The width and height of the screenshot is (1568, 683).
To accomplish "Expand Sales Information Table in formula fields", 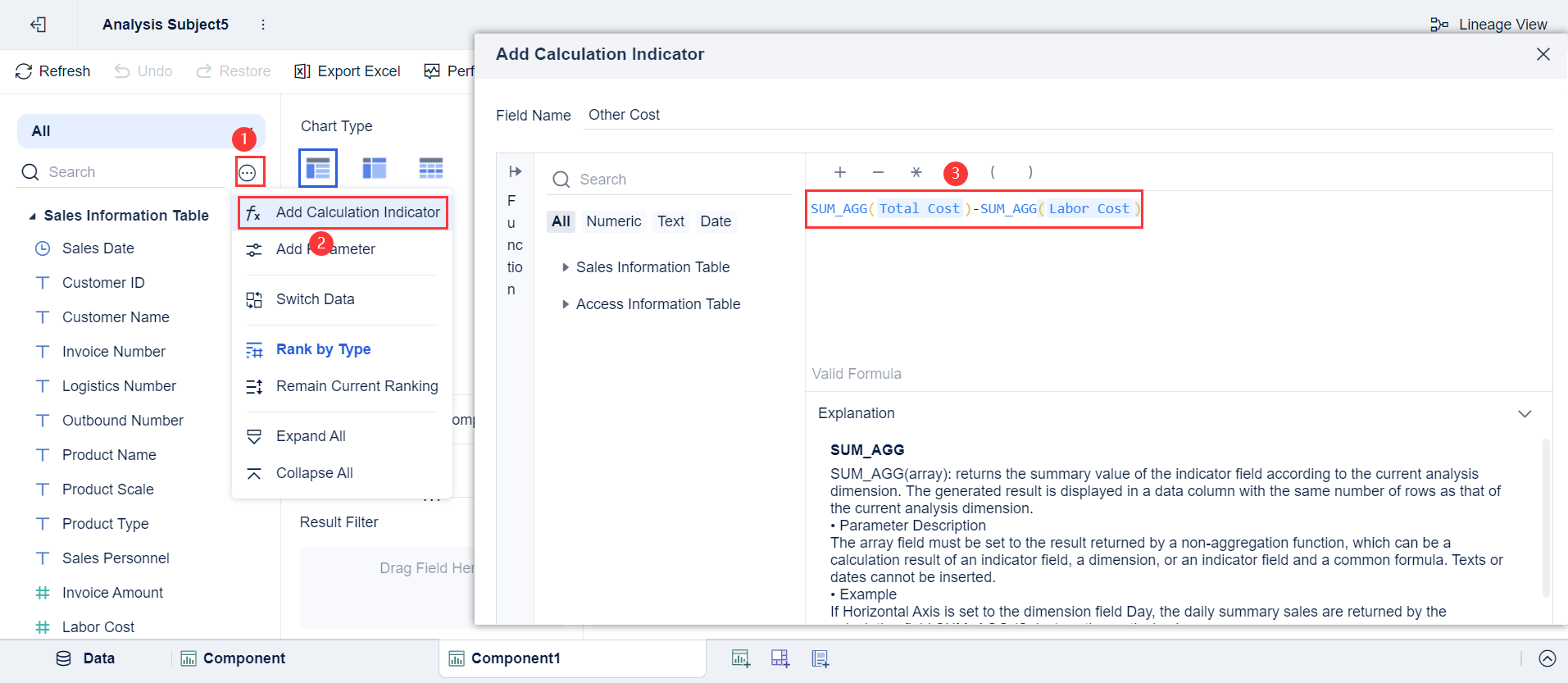I will pyautogui.click(x=566, y=267).
